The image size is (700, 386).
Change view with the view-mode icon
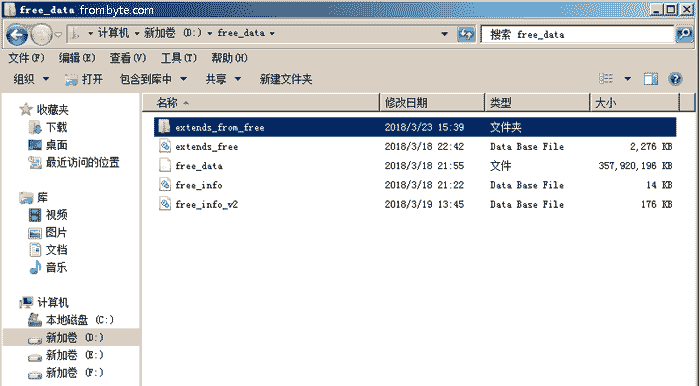point(606,79)
